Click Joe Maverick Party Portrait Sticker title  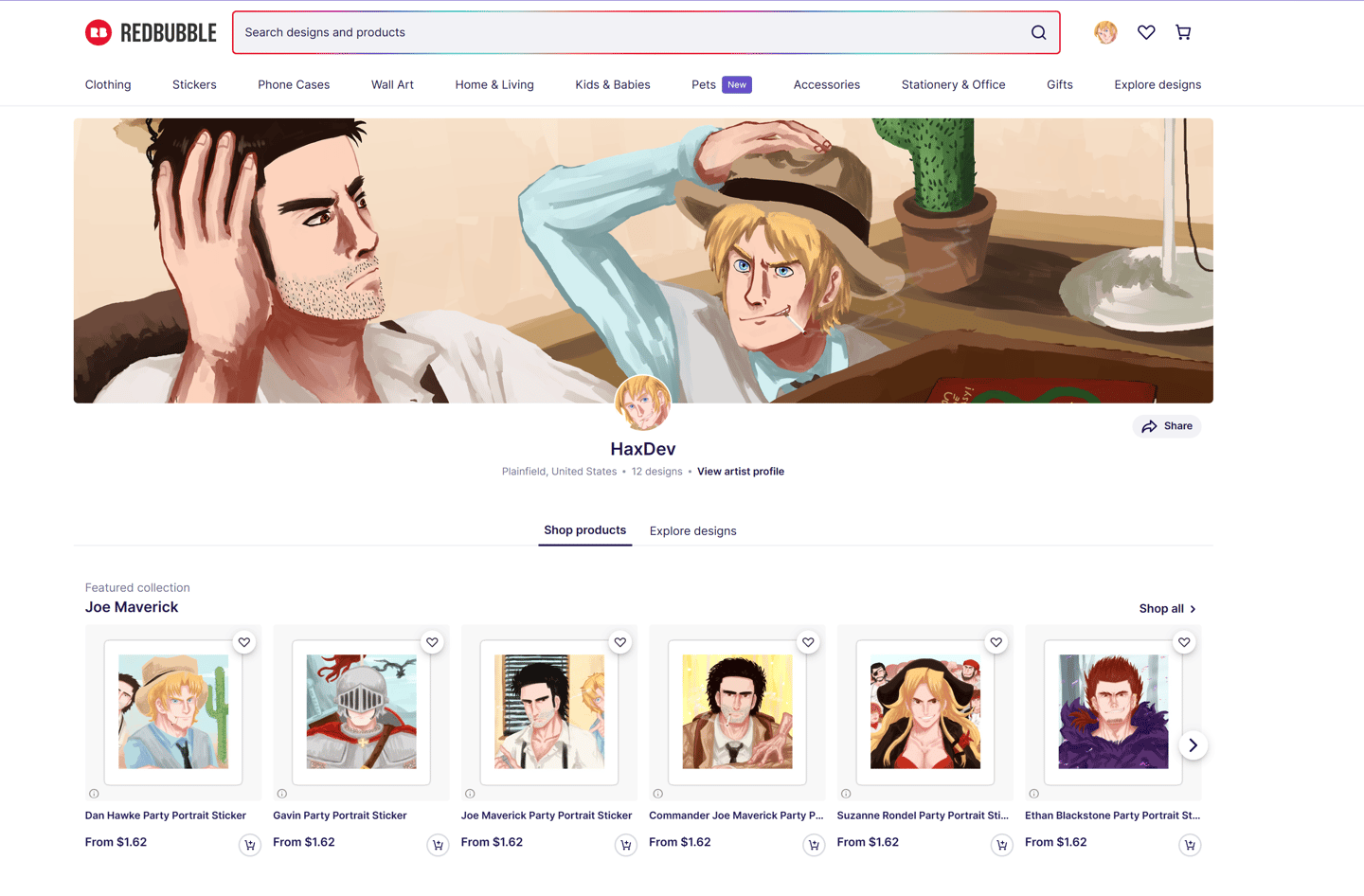[547, 815]
